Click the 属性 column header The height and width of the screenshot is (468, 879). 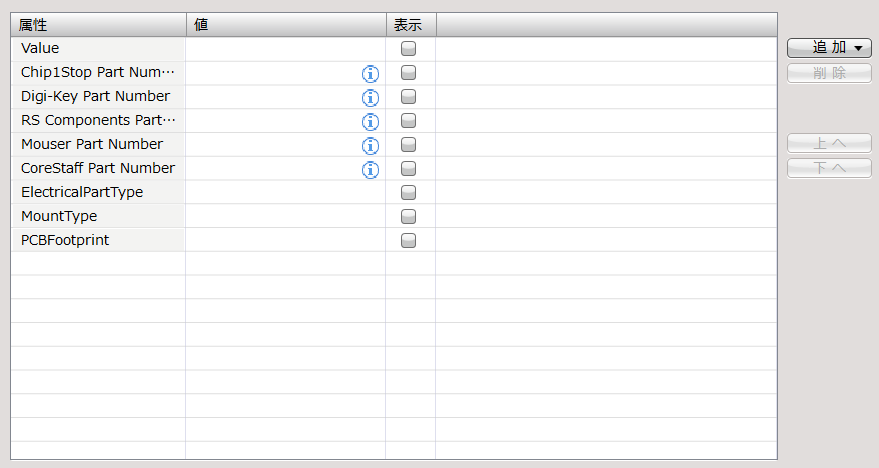[98, 24]
